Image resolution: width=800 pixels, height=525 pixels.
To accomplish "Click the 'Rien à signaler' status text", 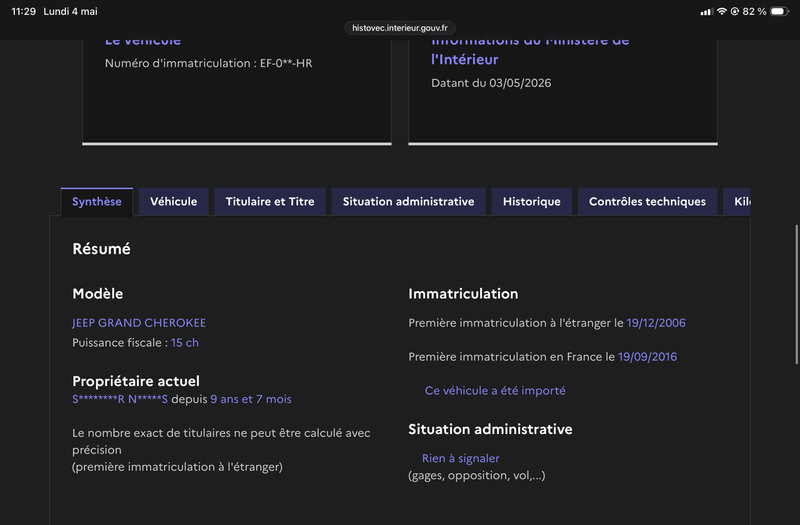I will 461,459.
